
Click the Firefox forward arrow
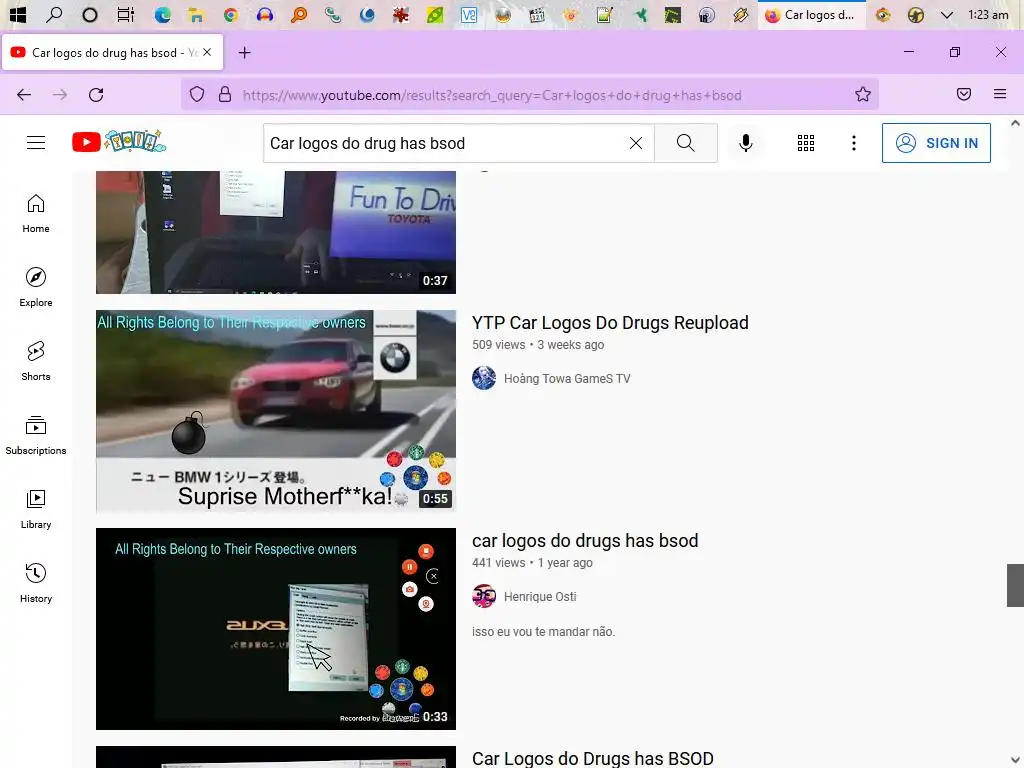(60, 95)
